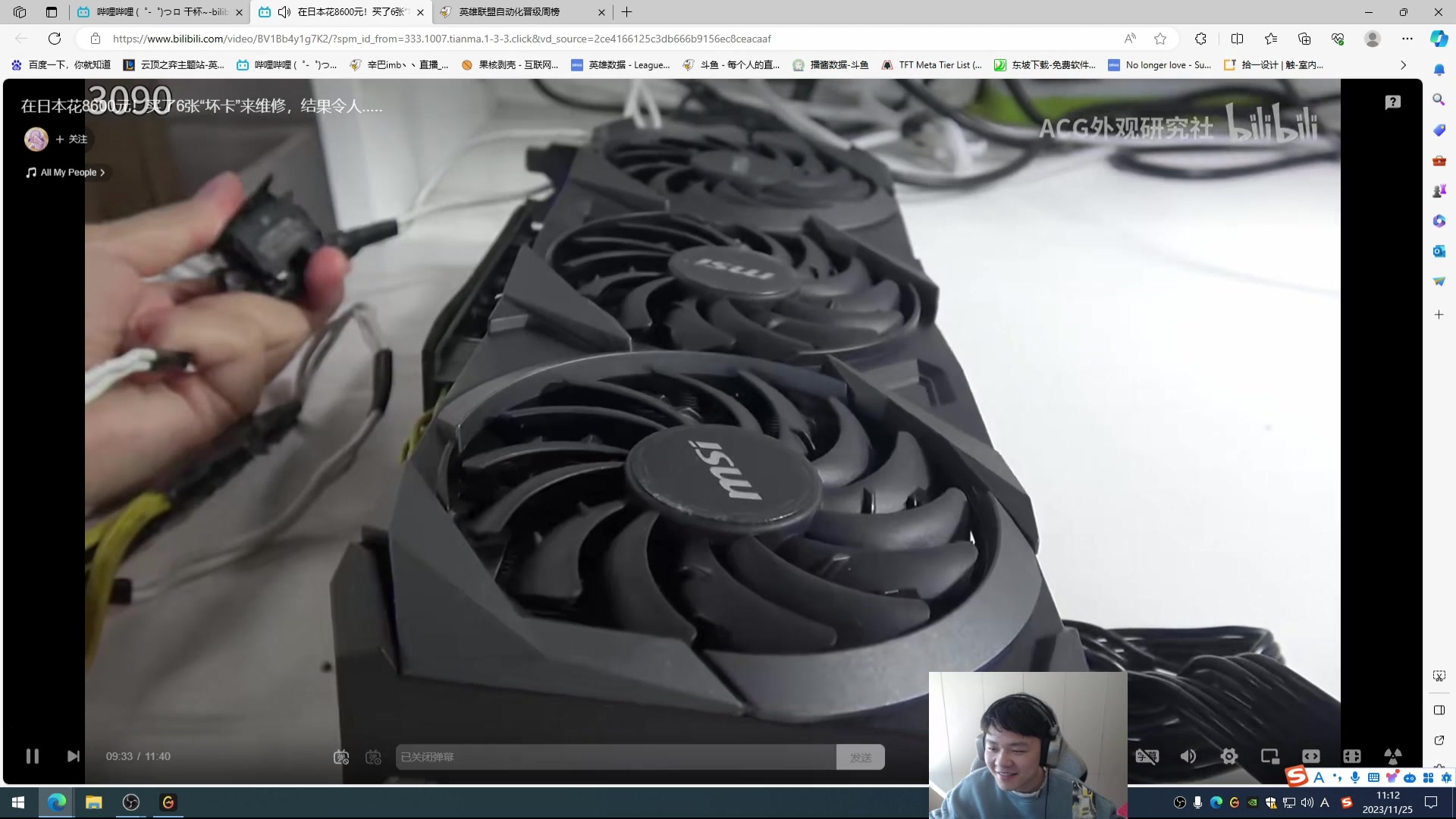The width and height of the screenshot is (1456, 819).
Task: Open Edge settings and more menu
Action: 1407,39
